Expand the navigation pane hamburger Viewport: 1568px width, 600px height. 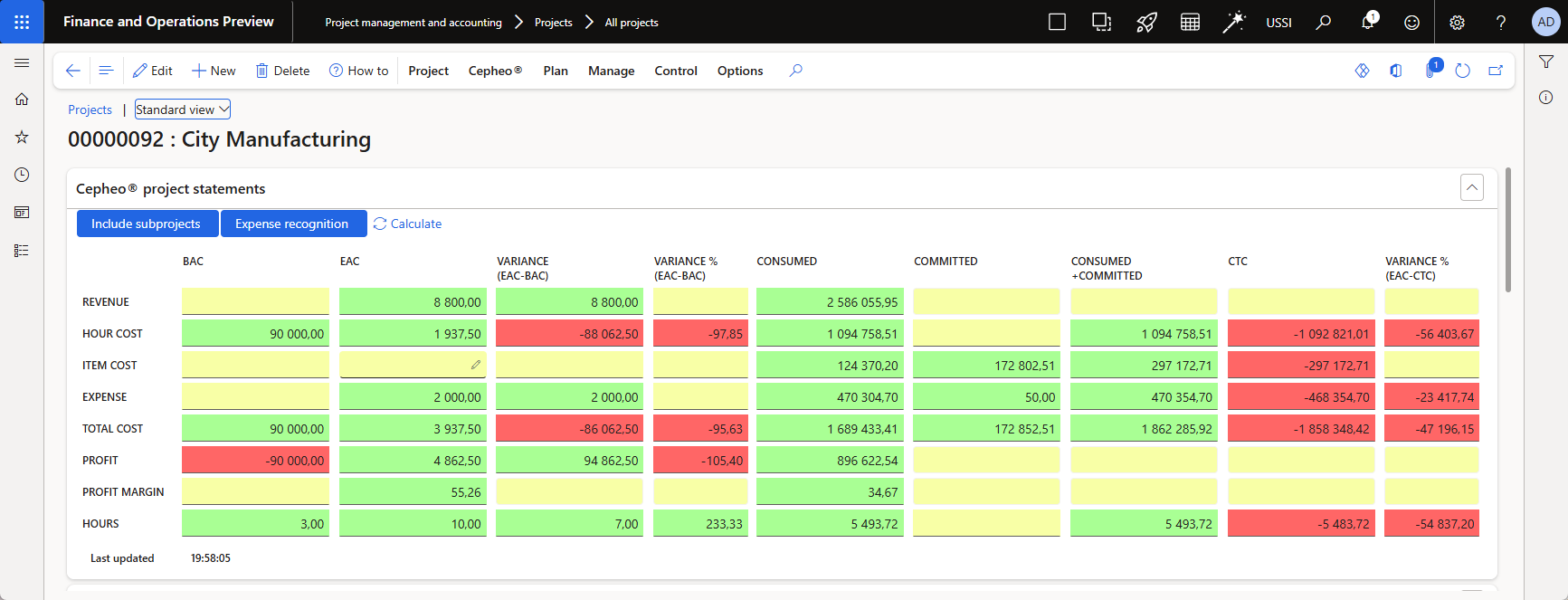coord(22,62)
